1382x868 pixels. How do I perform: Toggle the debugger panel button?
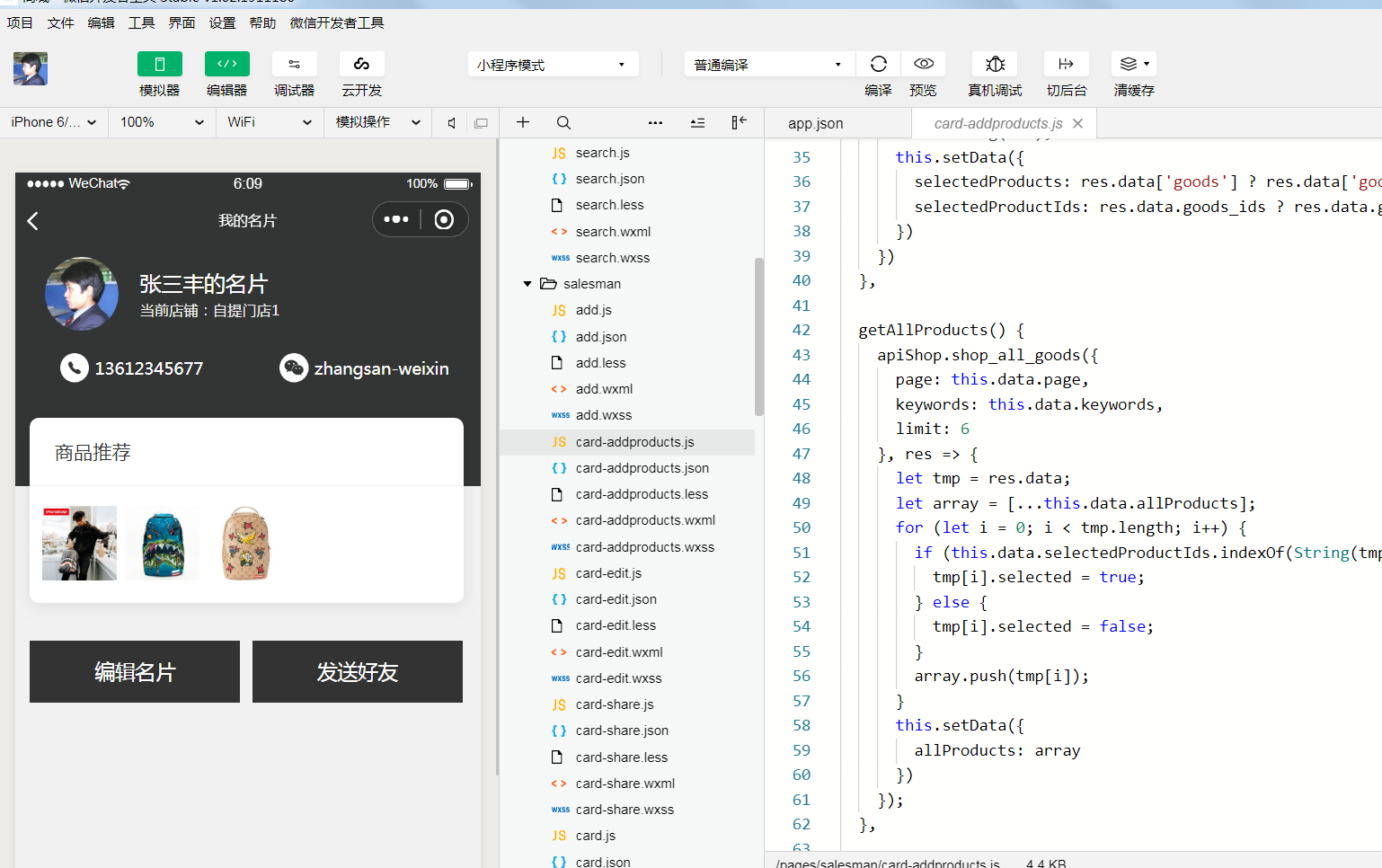tap(294, 65)
